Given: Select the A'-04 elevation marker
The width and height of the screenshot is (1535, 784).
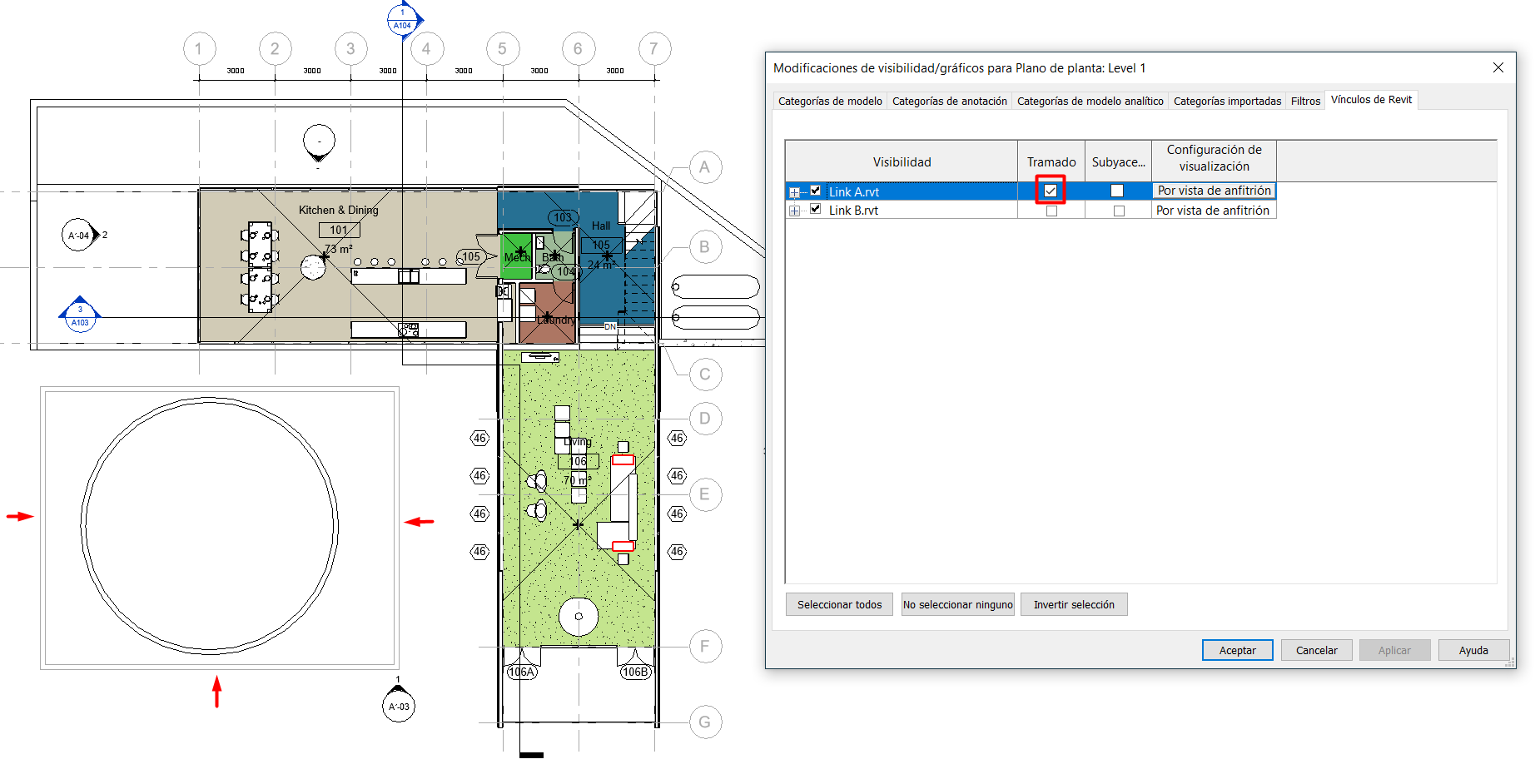Looking at the screenshot, I should pyautogui.click(x=80, y=236).
